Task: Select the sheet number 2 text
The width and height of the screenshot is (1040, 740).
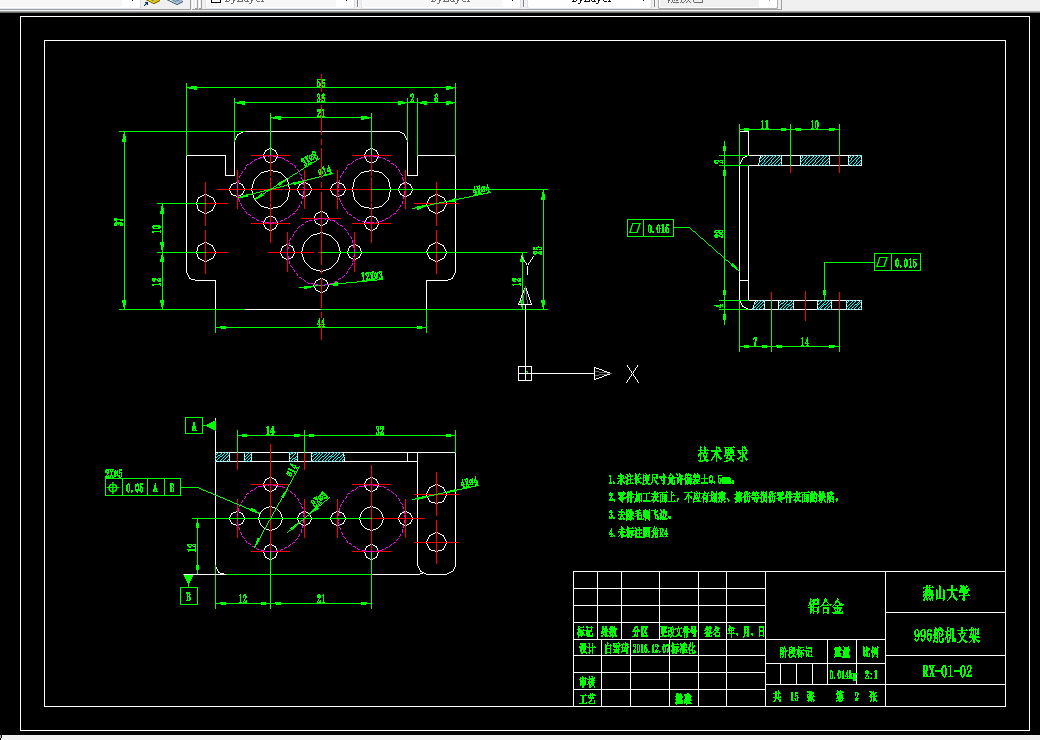Action: coord(856,696)
